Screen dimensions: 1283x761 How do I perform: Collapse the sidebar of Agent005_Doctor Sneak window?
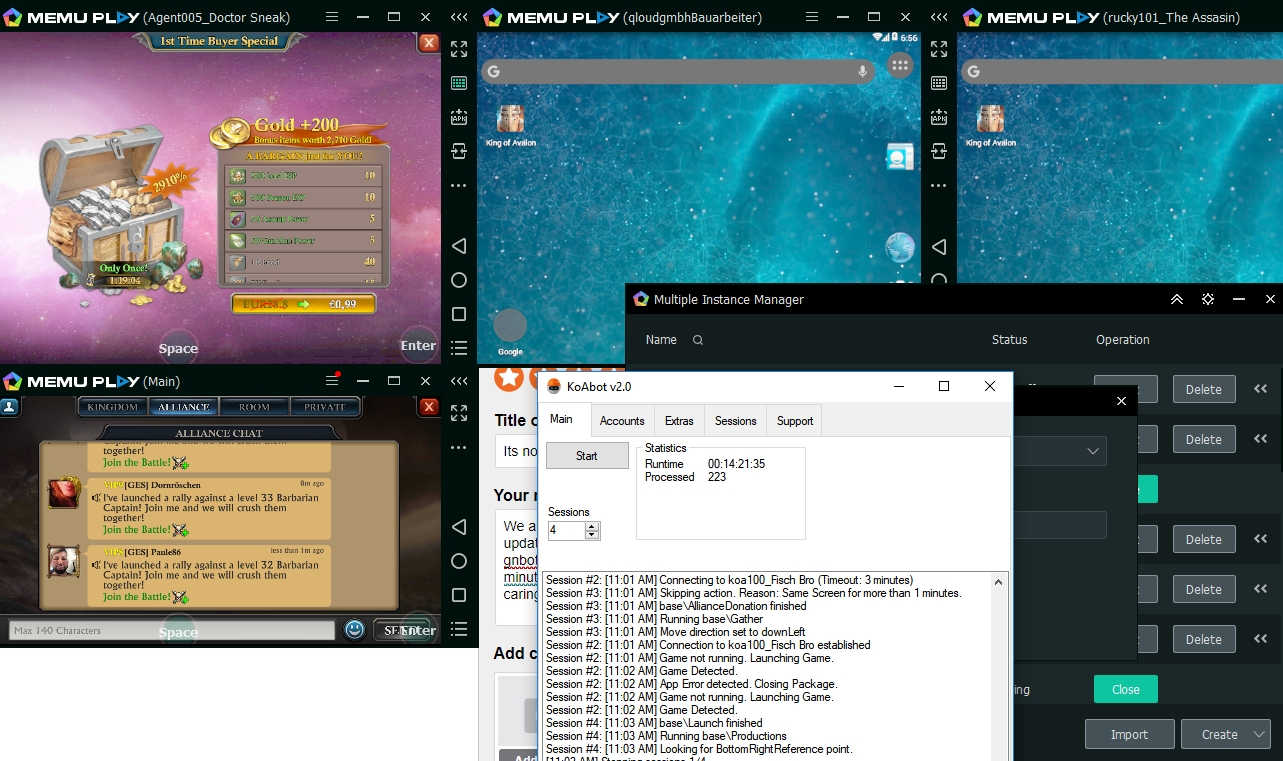pos(459,17)
